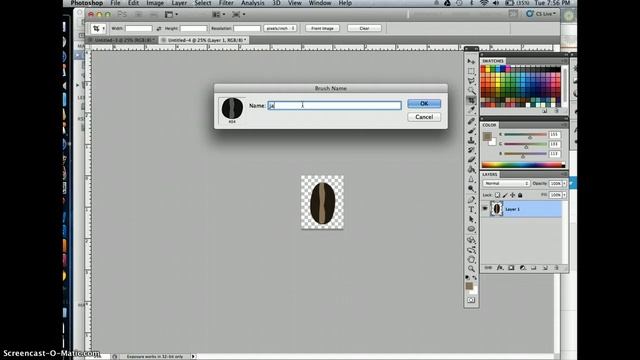
Task: Open View Extras dropdown
Action: [171, 14]
